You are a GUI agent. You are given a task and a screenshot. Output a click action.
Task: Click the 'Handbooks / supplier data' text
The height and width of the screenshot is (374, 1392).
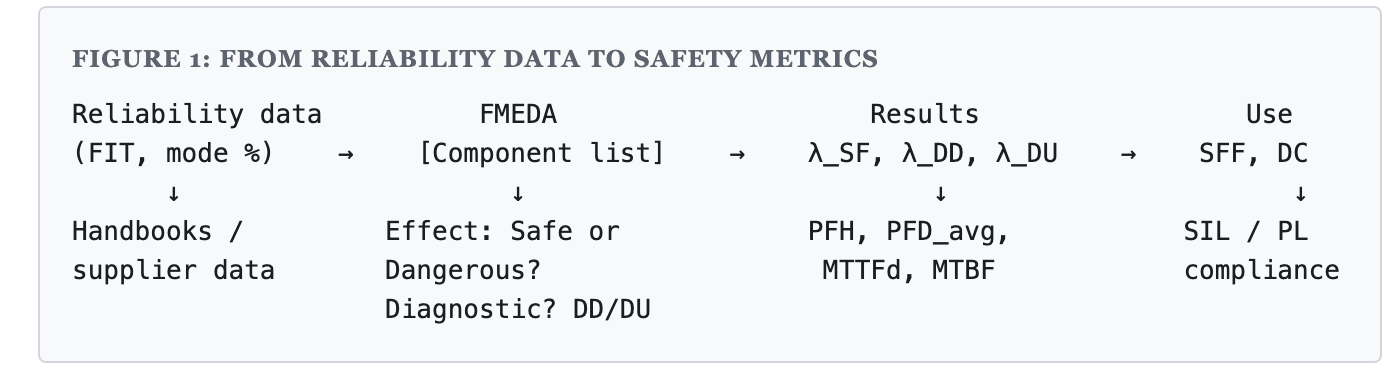pyautogui.click(x=173, y=251)
